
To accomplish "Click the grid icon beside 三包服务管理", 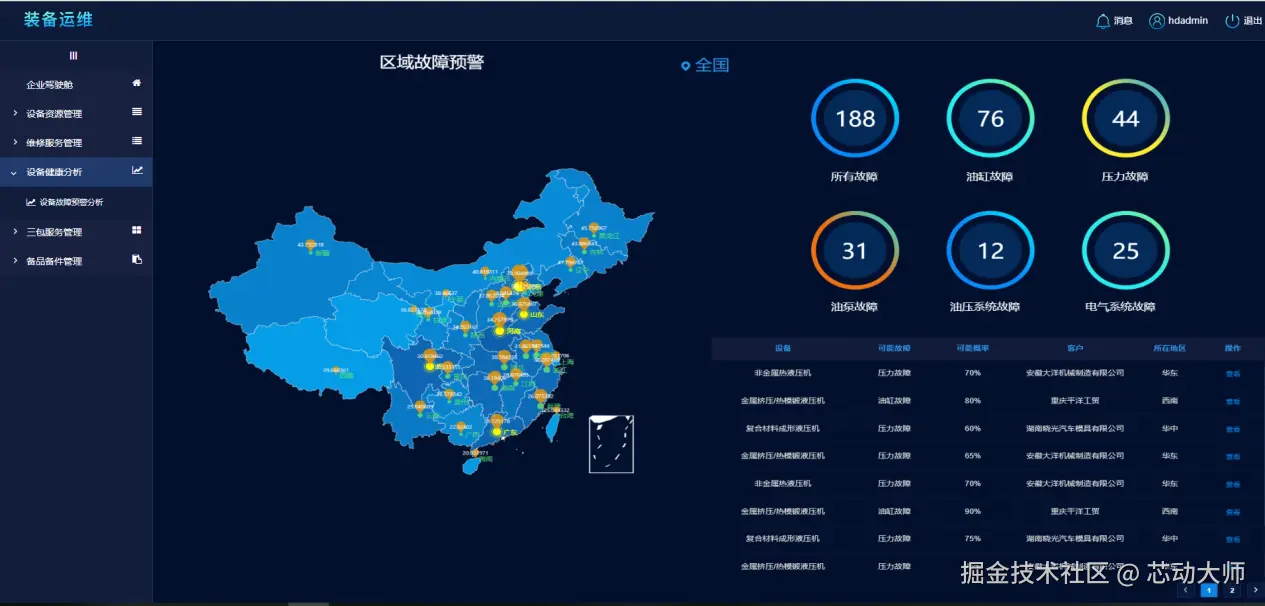I will 137,230.
